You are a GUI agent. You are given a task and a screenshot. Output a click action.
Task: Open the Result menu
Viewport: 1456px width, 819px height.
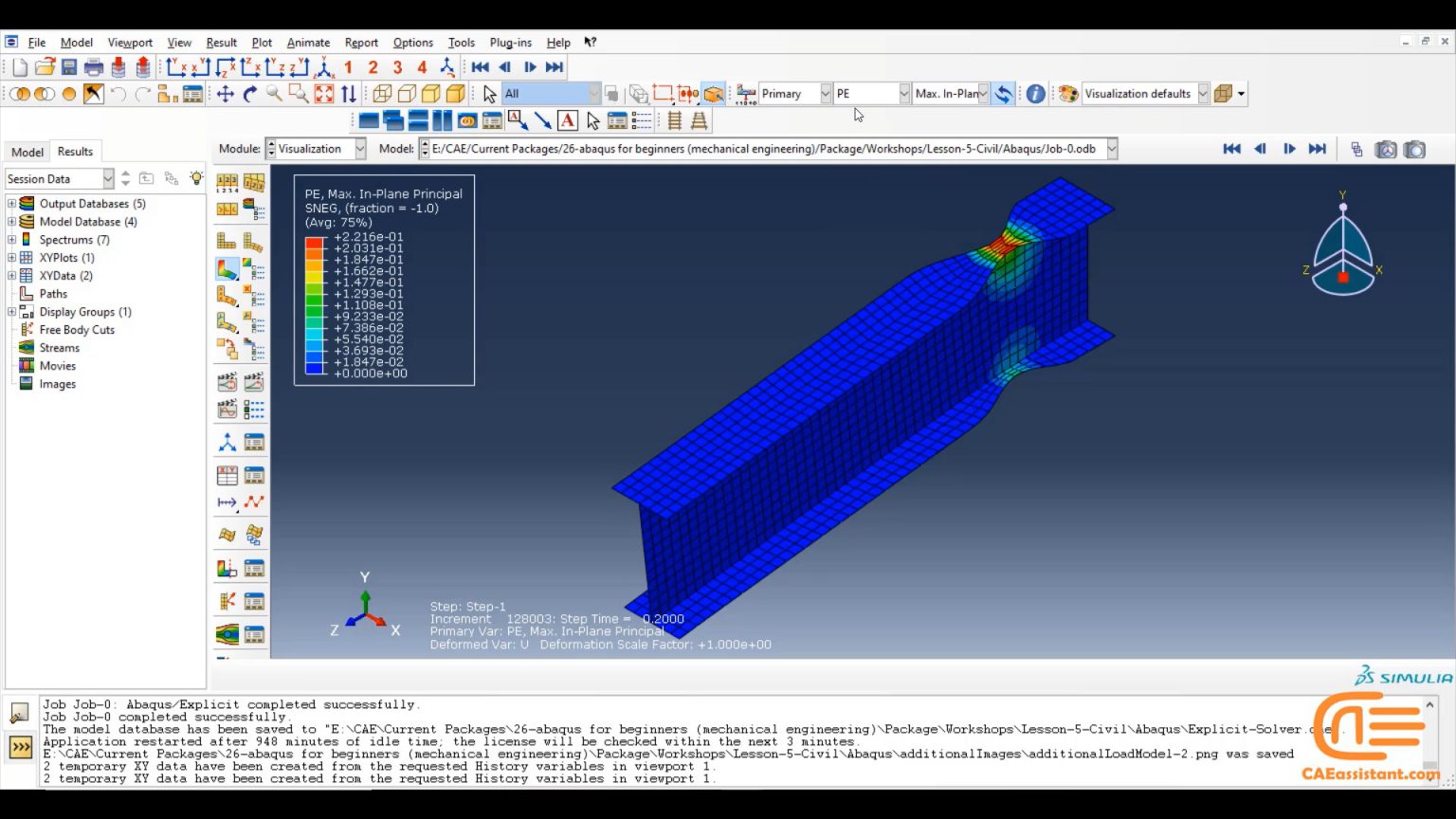click(220, 43)
